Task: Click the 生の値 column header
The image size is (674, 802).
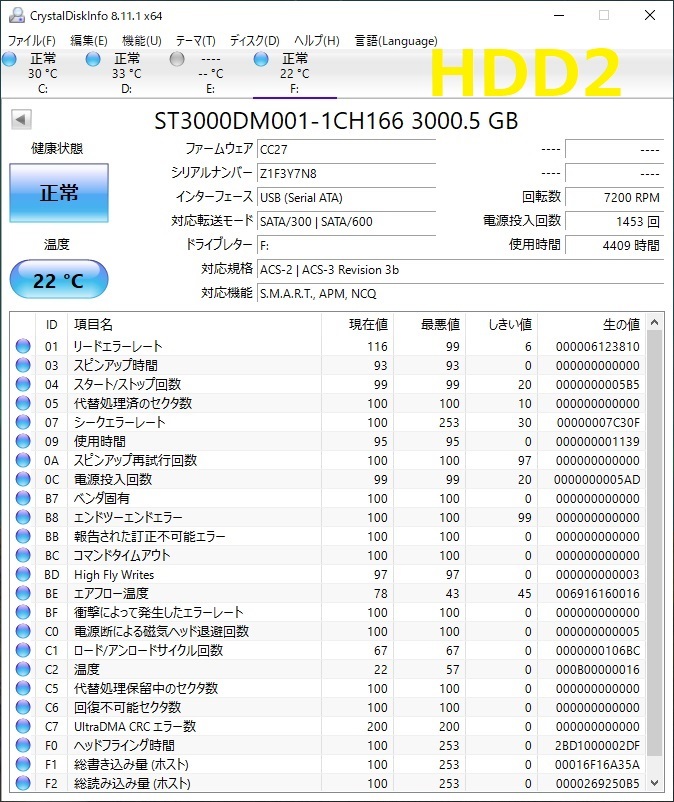Action: [x=592, y=324]
